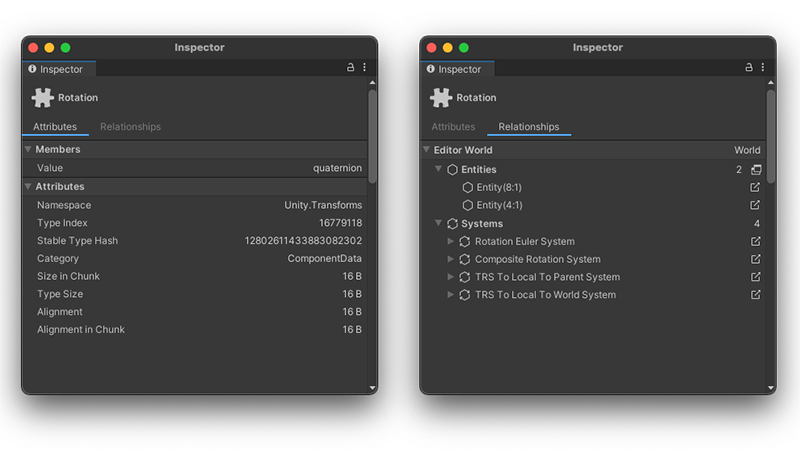Toggle the lock in the Inspector showing Editor World
The image size is (800, 450).
748,68
